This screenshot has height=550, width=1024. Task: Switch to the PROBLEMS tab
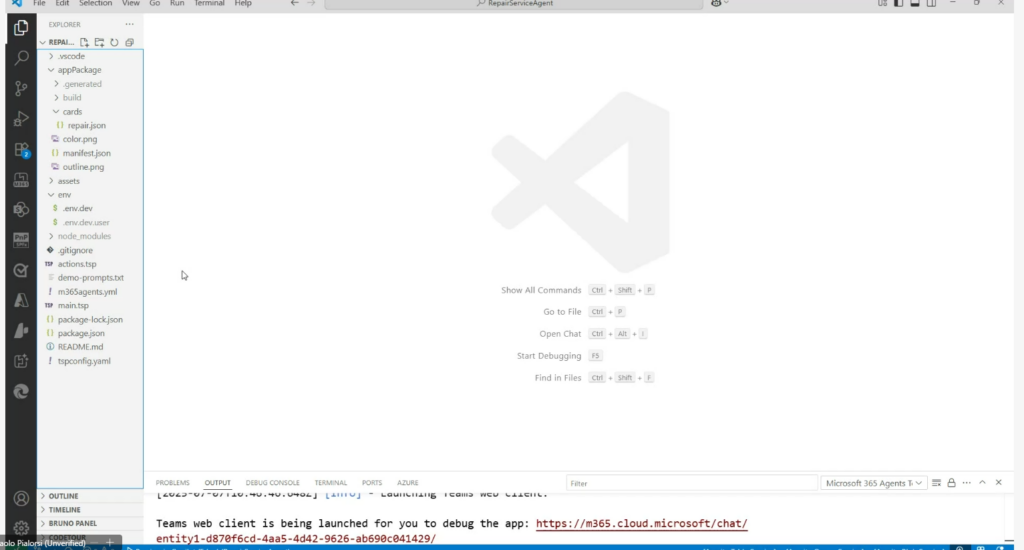point(172,483)
